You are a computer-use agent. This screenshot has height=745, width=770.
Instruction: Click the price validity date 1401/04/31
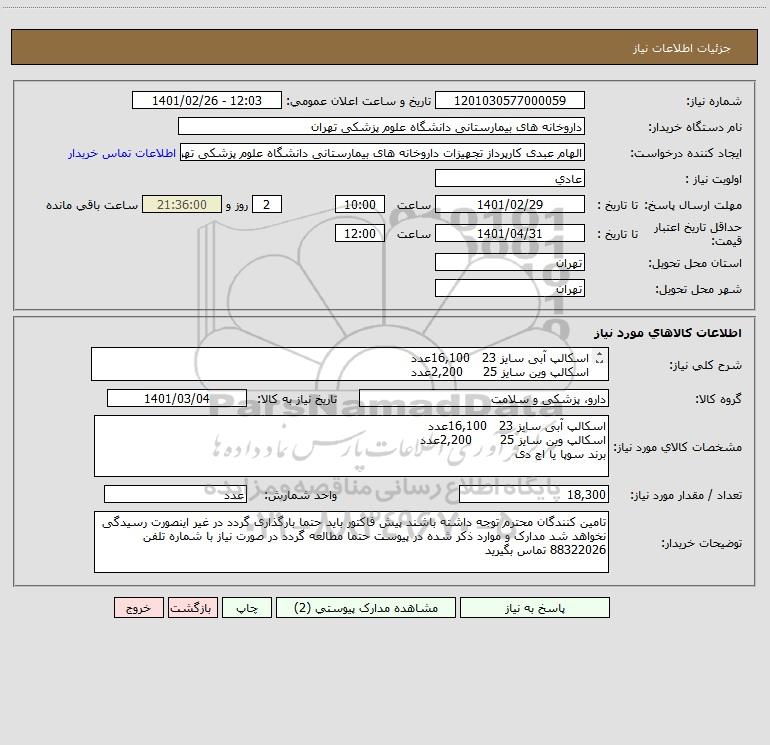click(x=510, y=233)
